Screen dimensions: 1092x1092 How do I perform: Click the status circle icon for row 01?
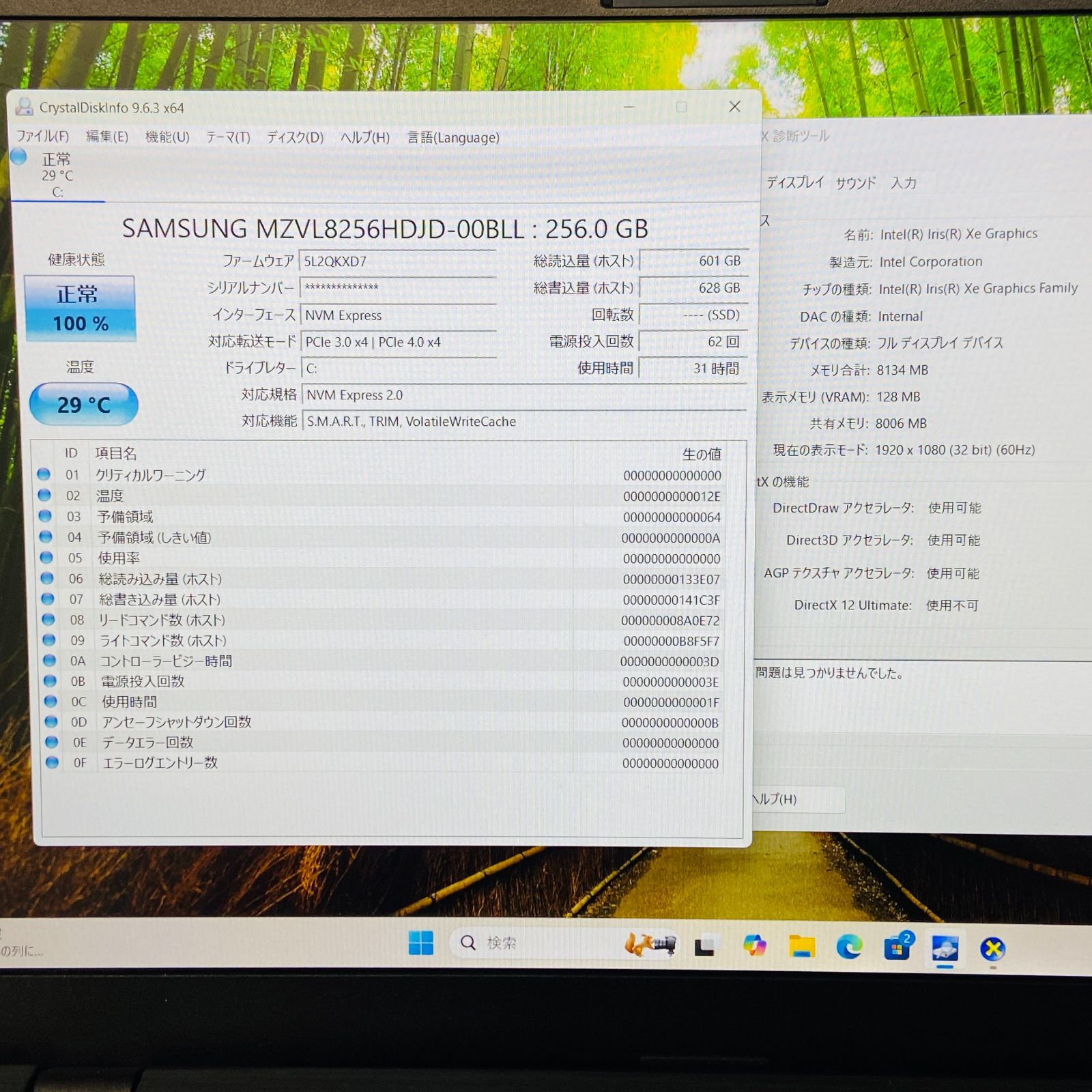[x=44, y=474]
